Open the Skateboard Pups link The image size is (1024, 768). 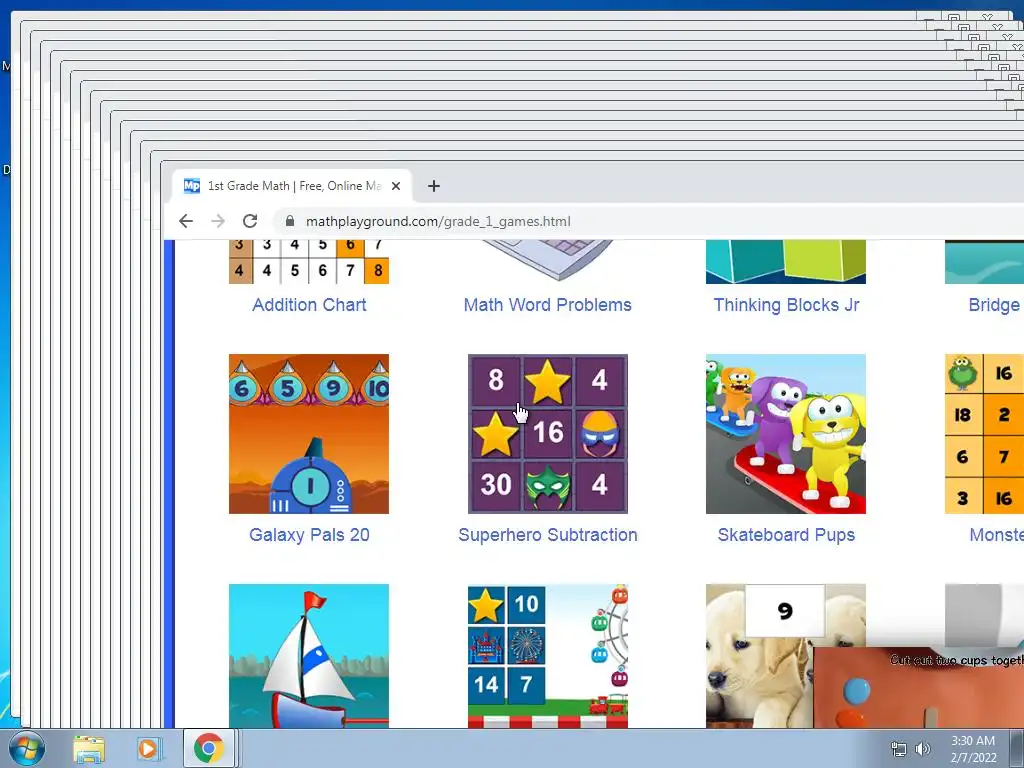coord(786,535)
